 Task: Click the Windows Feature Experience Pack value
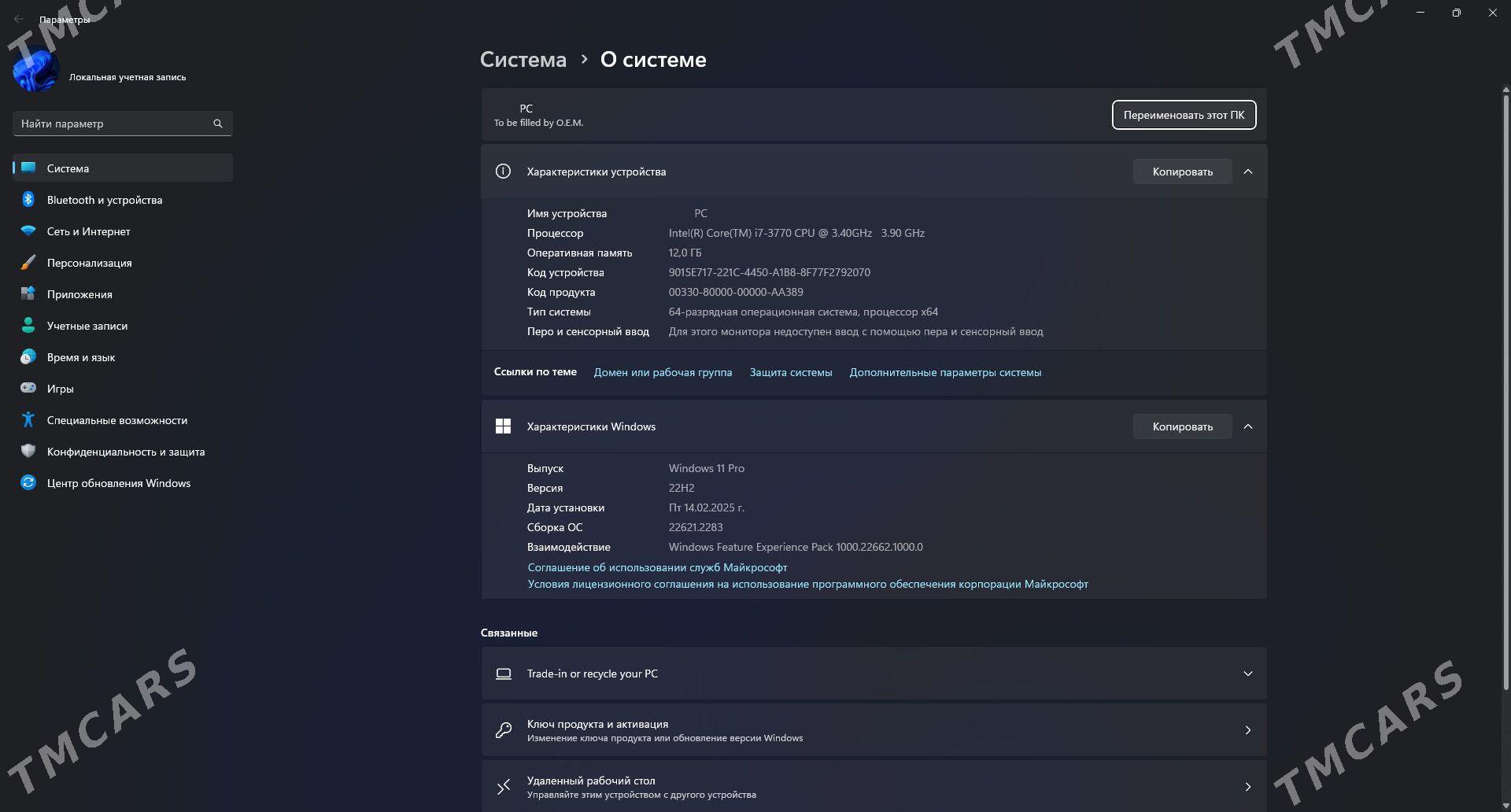[796, 547]
